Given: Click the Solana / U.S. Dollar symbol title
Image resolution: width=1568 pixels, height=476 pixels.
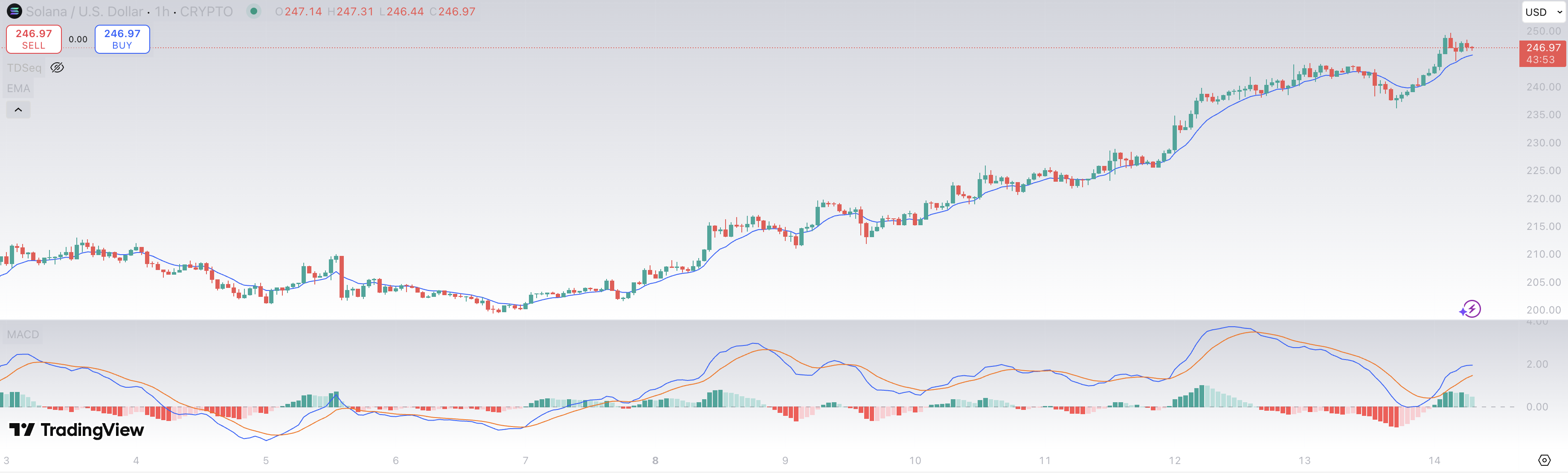Looking at the screenshot, I should (84, 12).
